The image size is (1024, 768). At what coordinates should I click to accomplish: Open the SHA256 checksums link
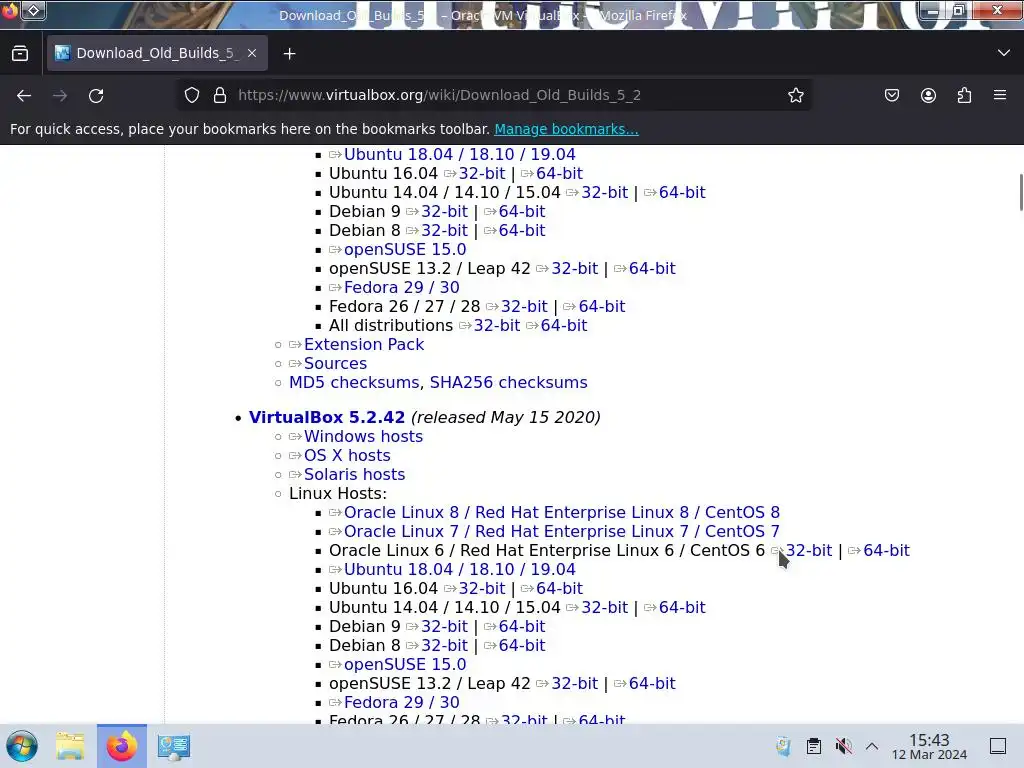tap(508, 382)
